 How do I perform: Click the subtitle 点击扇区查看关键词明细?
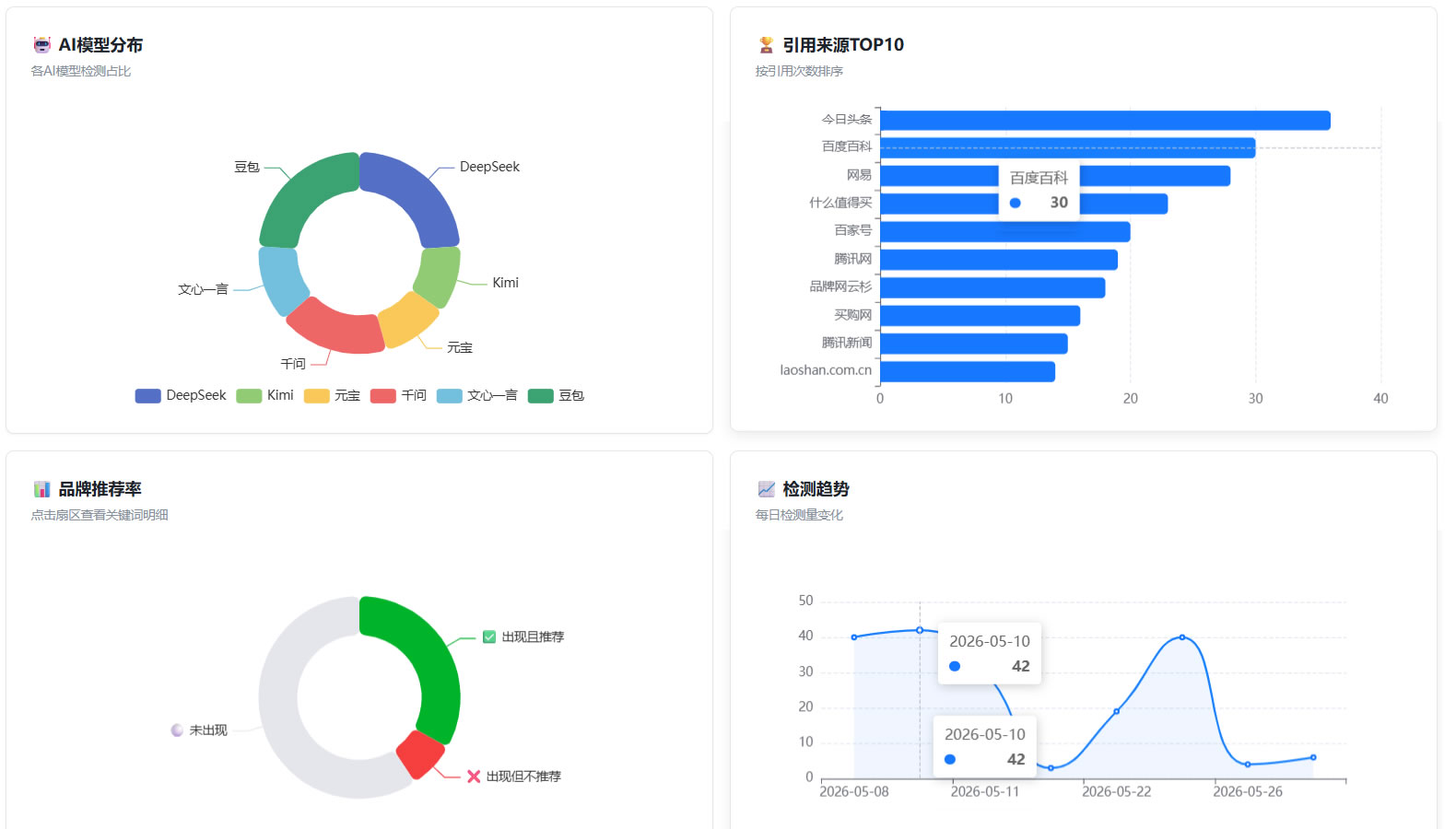[x=100, y=515]
